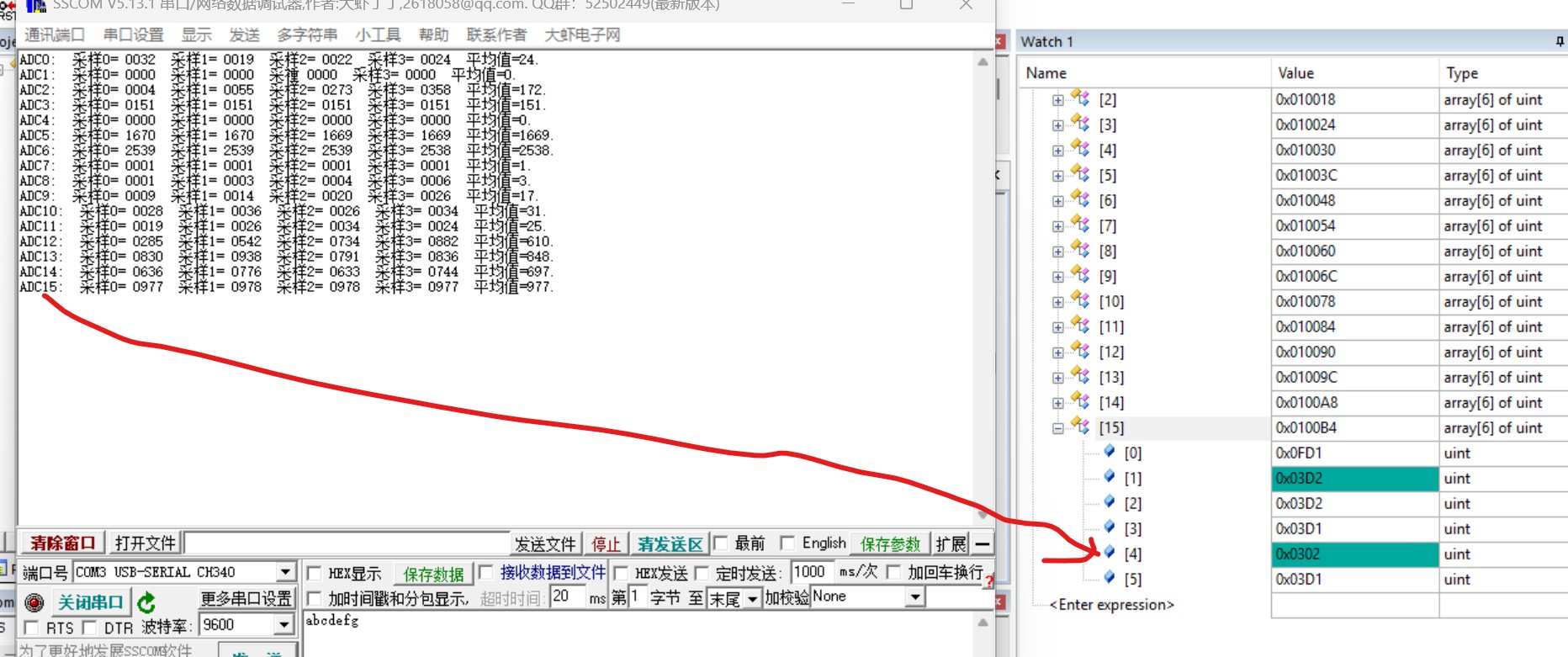This screenshot has width=1568, height=657.
Task: Click the pin icon of Watch 1 panel
Action: coord(1560,41)
